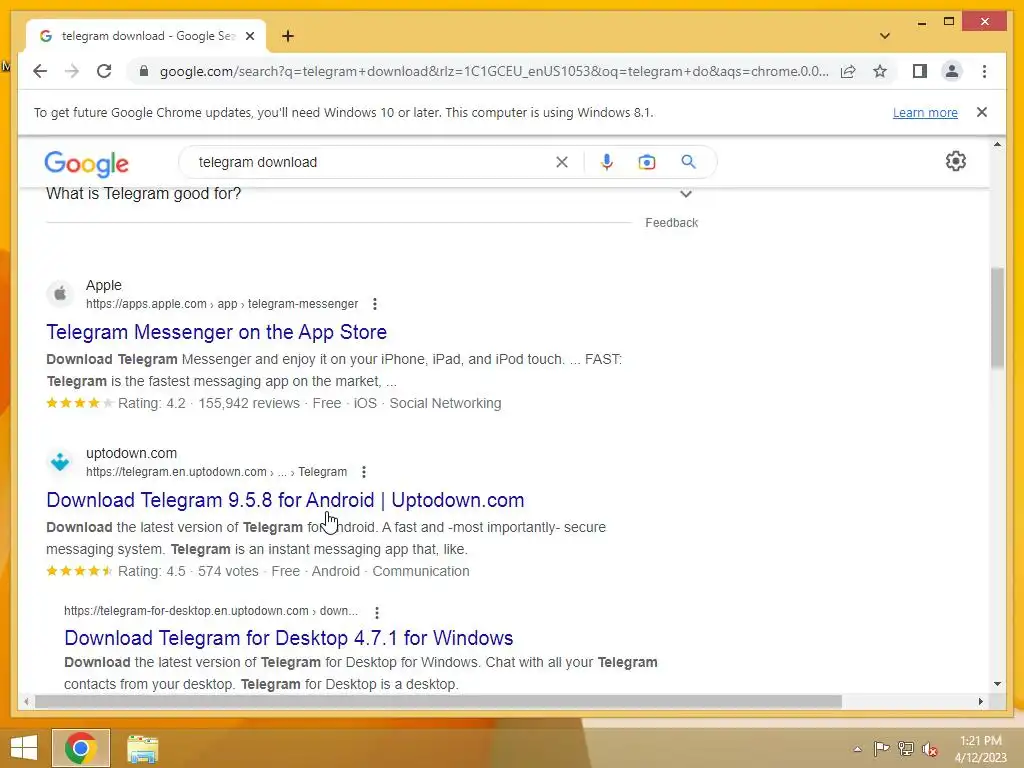Open the taskbar clock and date
The image size is (1024, 768).
pyautogui.click(x=981, y=749)
